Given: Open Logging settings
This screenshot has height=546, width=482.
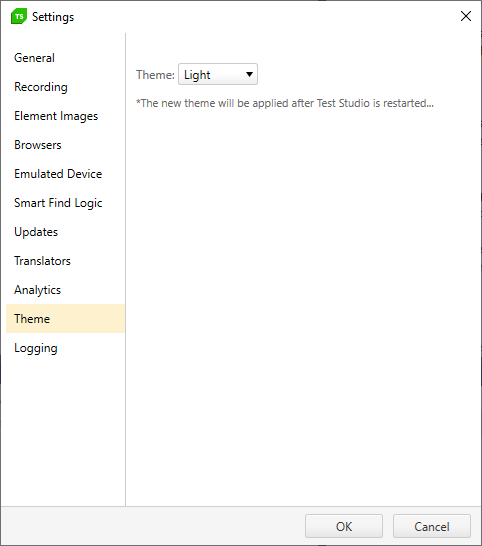Looking at the screenshot, I should [65, 348].
